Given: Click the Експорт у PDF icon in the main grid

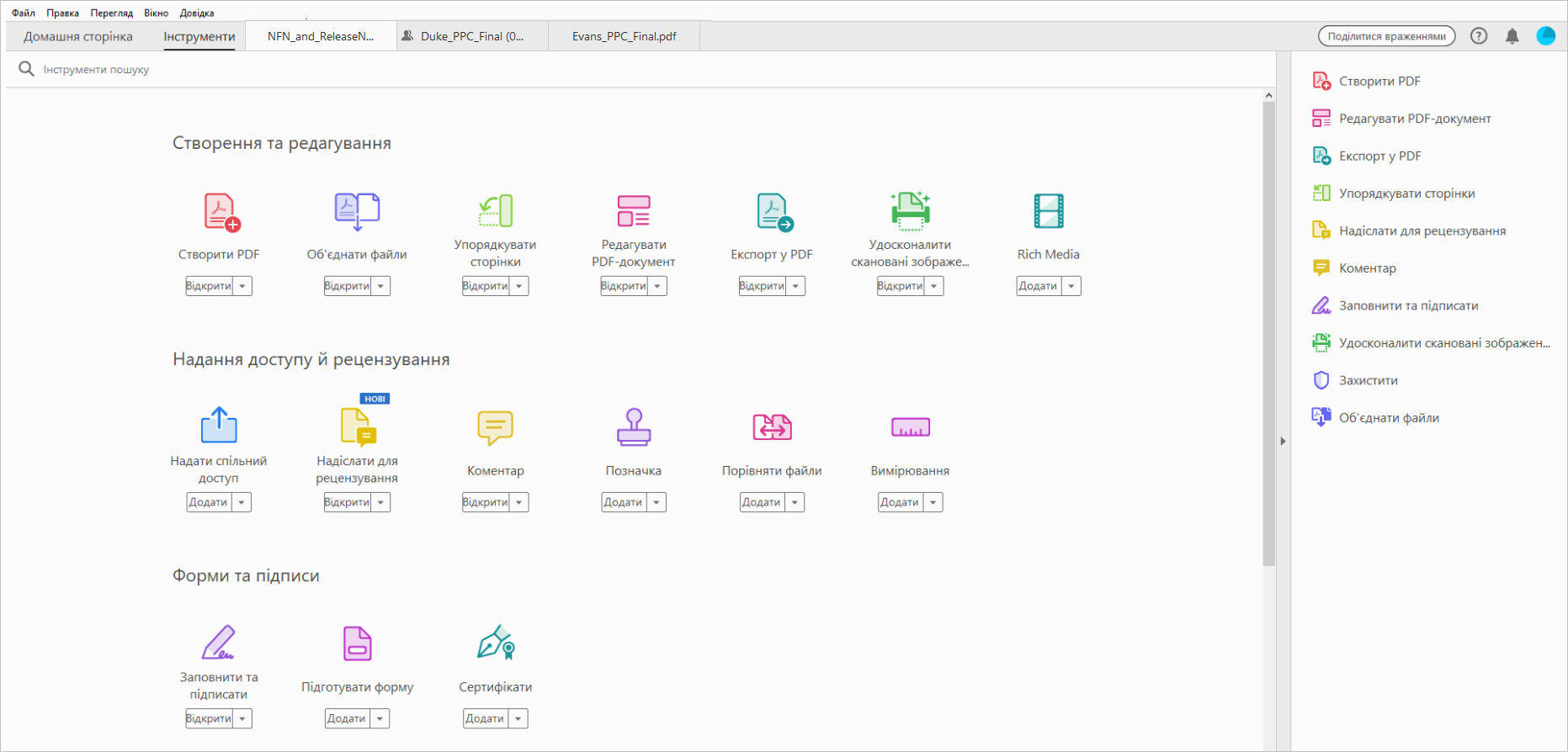Looking at the screenshot, I should point(774,212).
